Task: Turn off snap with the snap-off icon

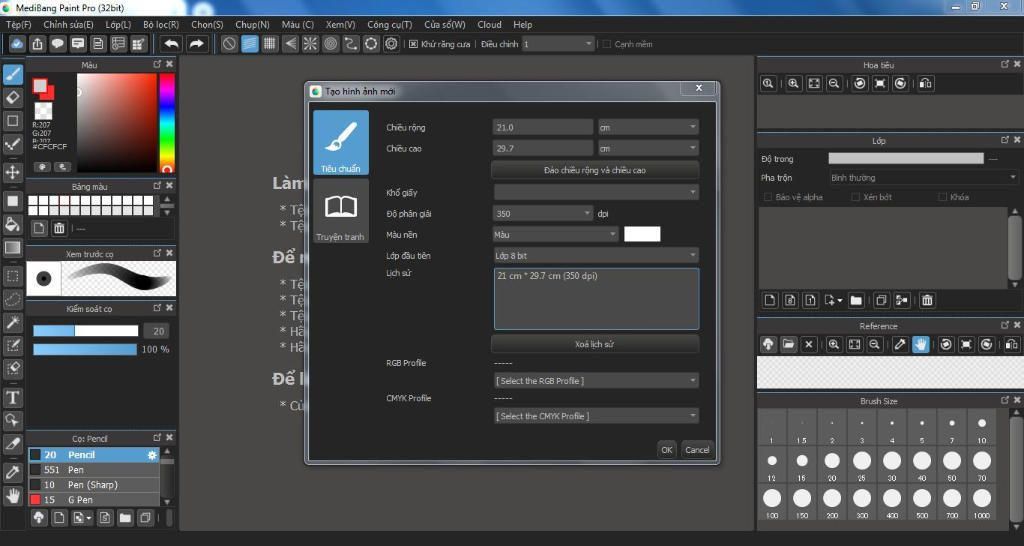Action: coord(229,44)
